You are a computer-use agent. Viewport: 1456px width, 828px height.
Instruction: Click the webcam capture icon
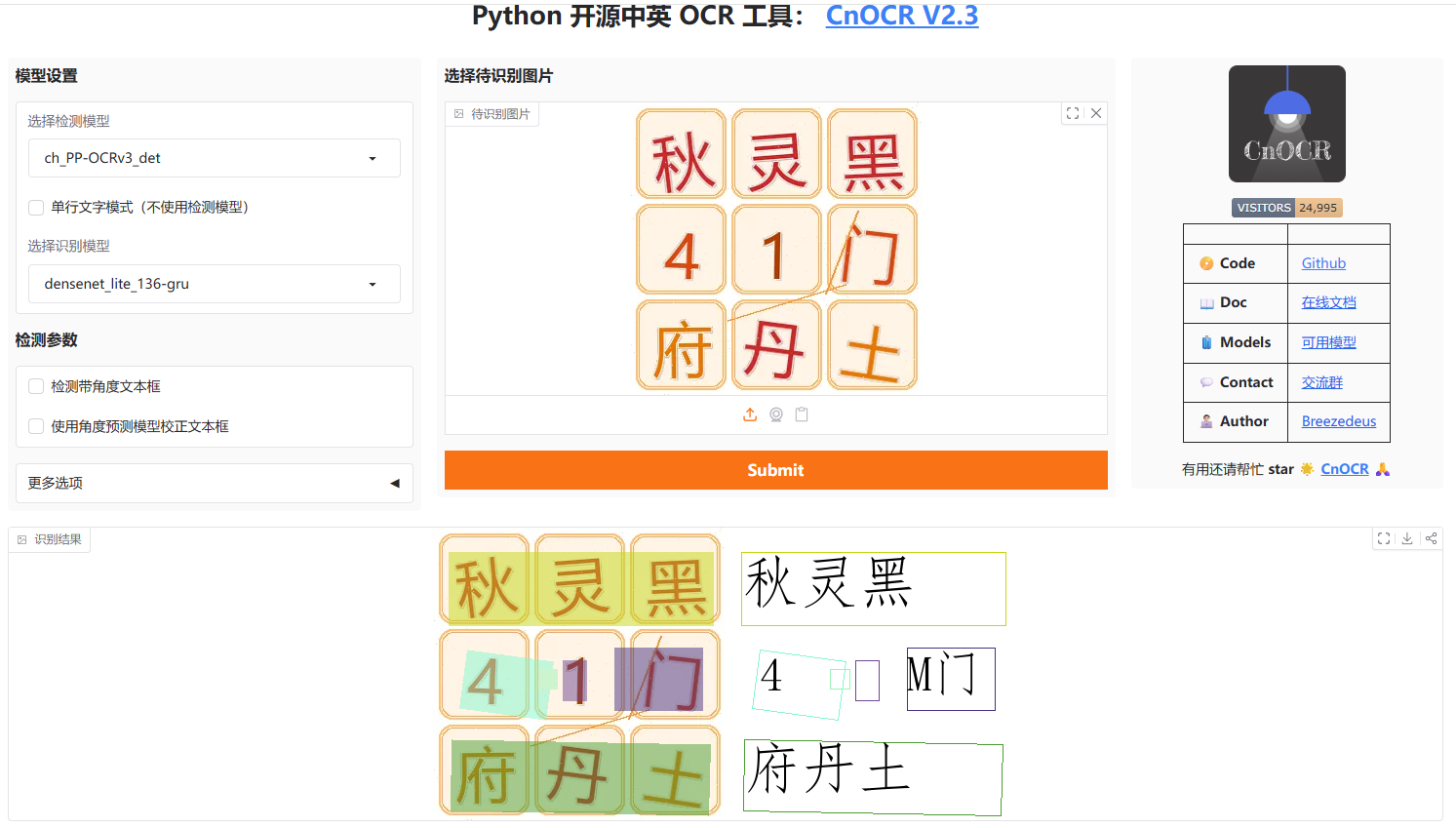(776, 414)
